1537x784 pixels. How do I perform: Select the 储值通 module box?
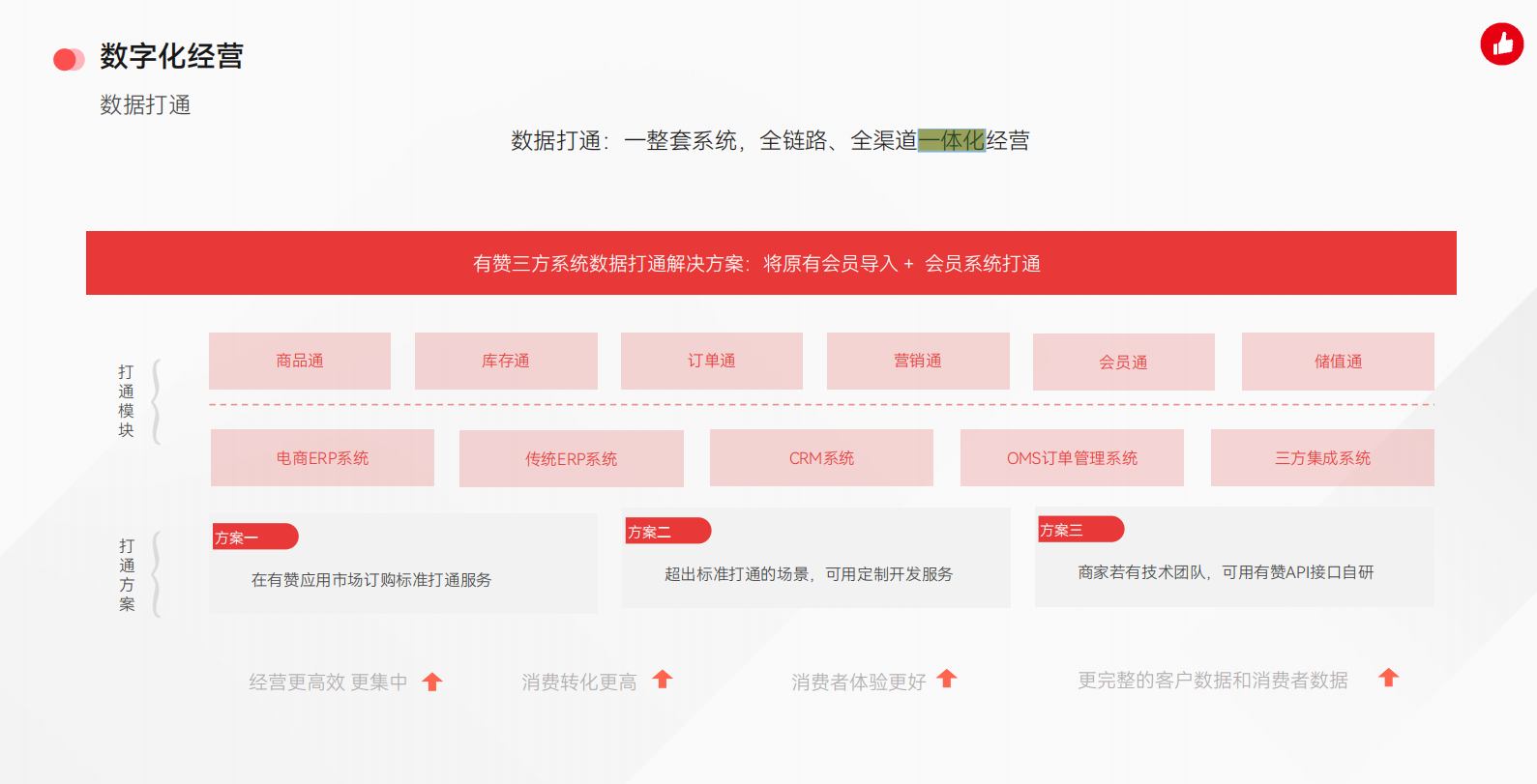click(1338, 362)
